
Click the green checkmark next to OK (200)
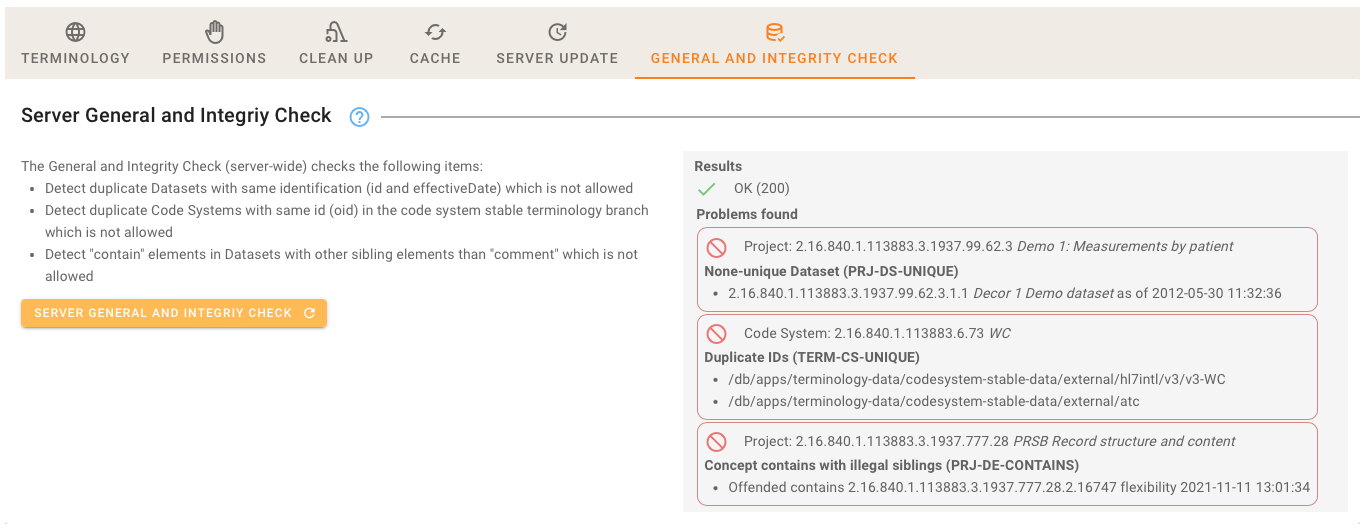707,189
